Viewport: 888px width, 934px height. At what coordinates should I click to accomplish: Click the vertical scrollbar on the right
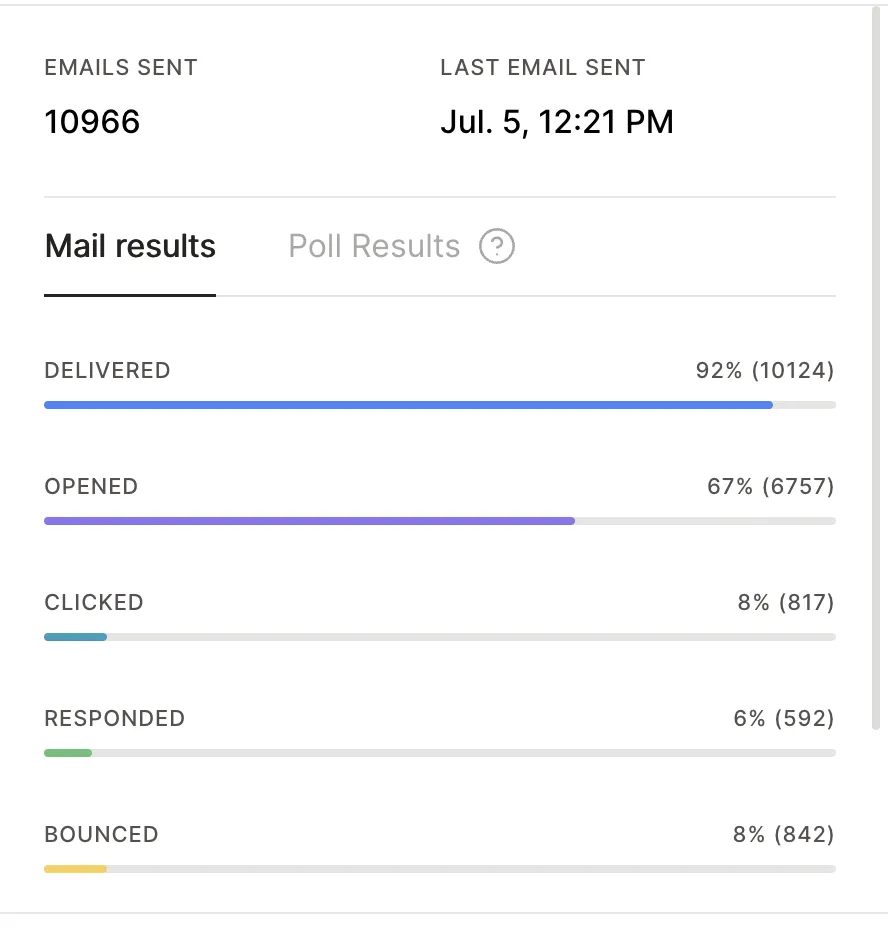pos(875,368)
